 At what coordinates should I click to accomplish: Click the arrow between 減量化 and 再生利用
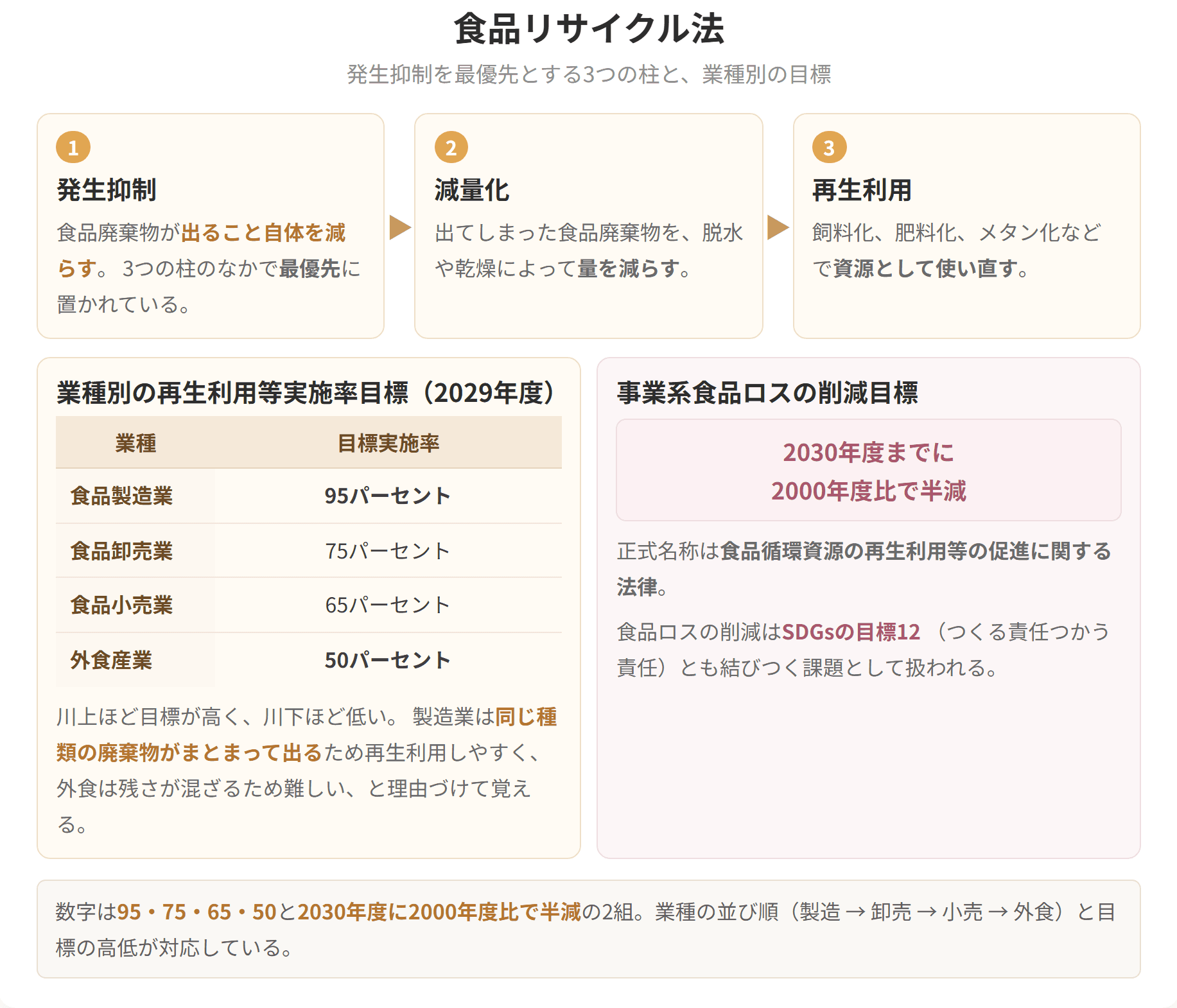[x=778, y=227]
